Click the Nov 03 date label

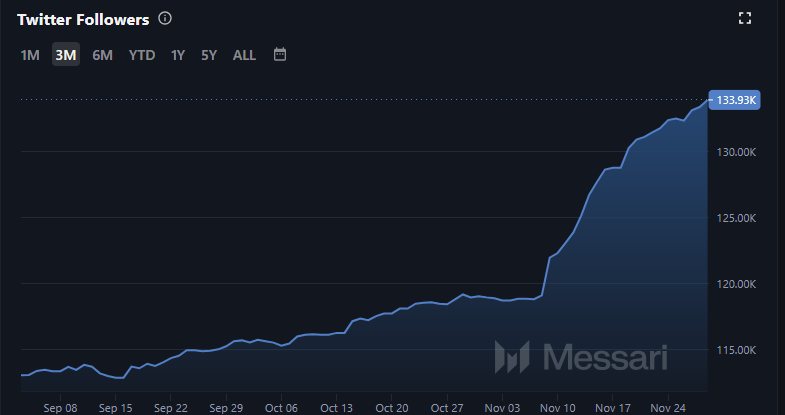[x=502, y=408]
